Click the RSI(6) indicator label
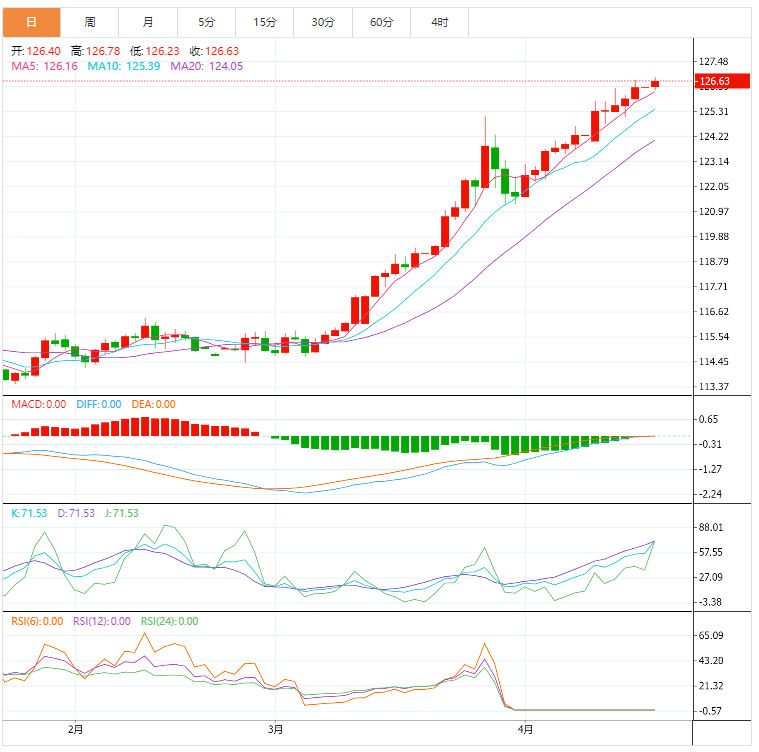 [x=36, y=621]
